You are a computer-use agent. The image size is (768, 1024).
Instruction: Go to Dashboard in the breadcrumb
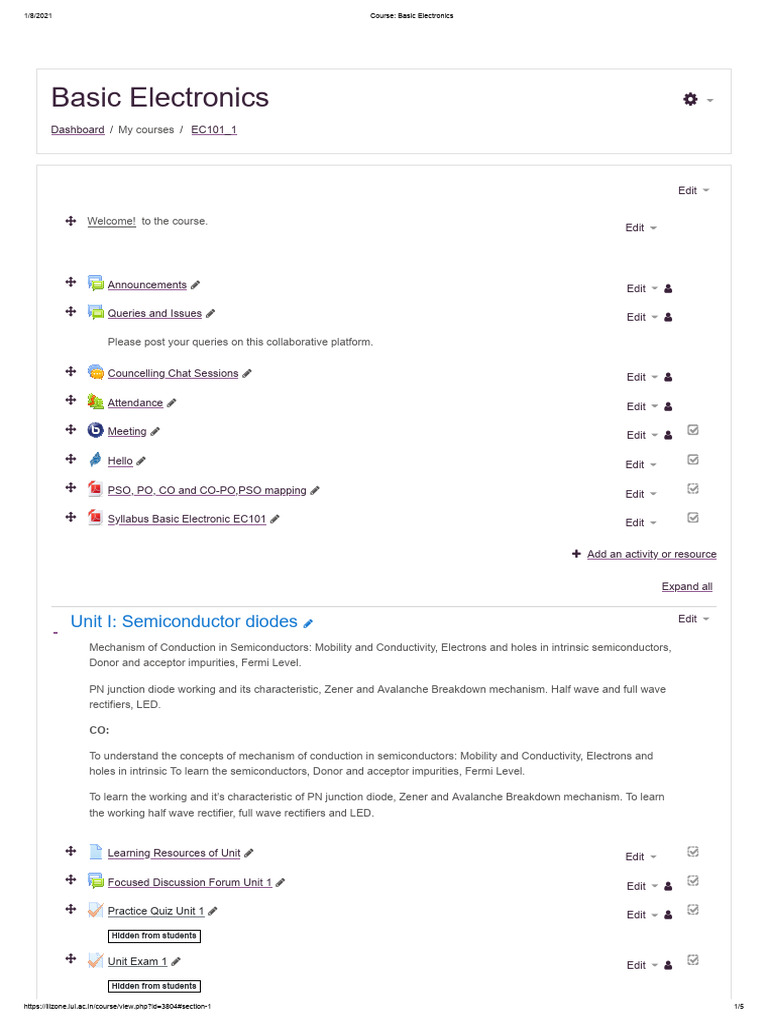pyautogui.click(x=77, y=130)
